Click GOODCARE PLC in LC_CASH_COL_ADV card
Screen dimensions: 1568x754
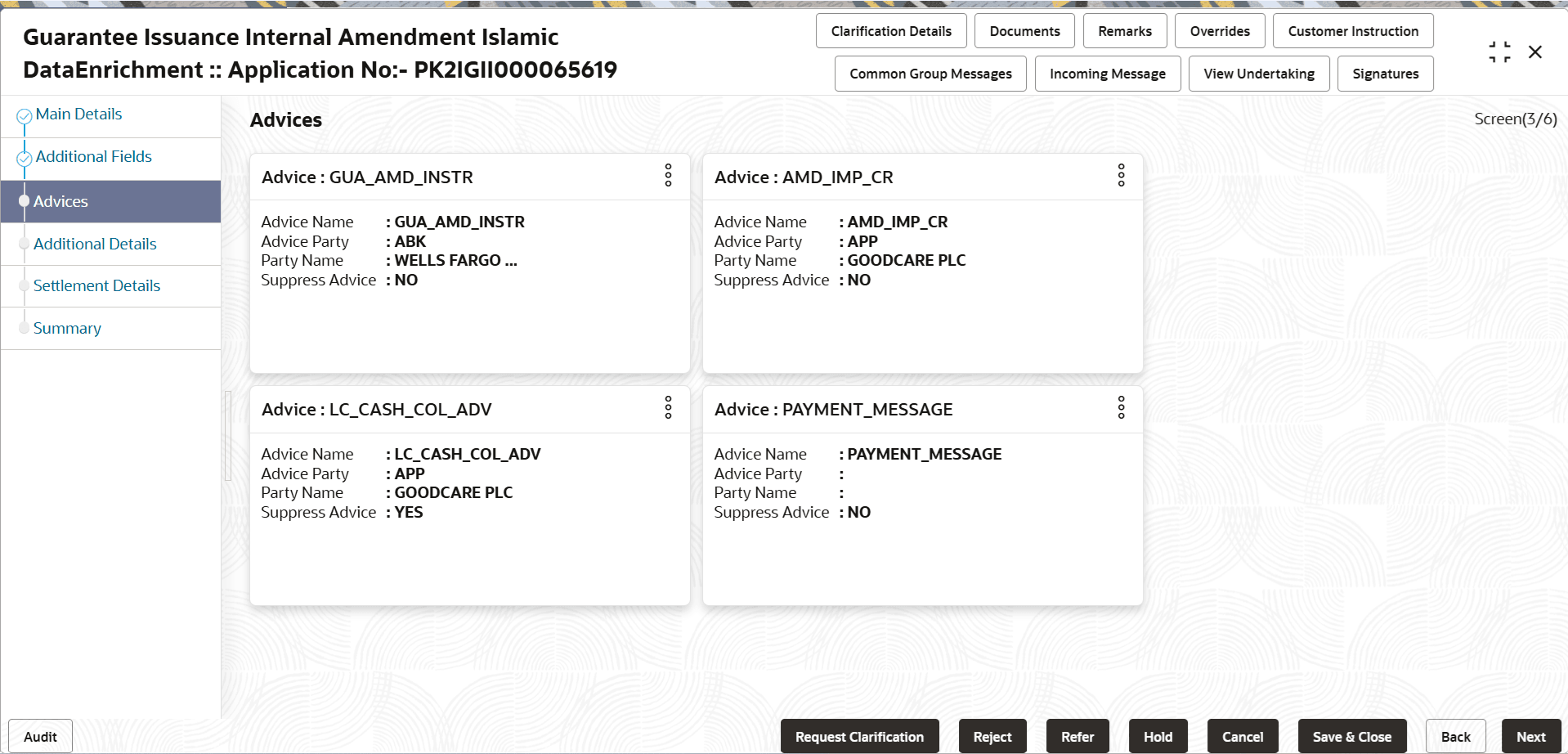tap(453, 493)
